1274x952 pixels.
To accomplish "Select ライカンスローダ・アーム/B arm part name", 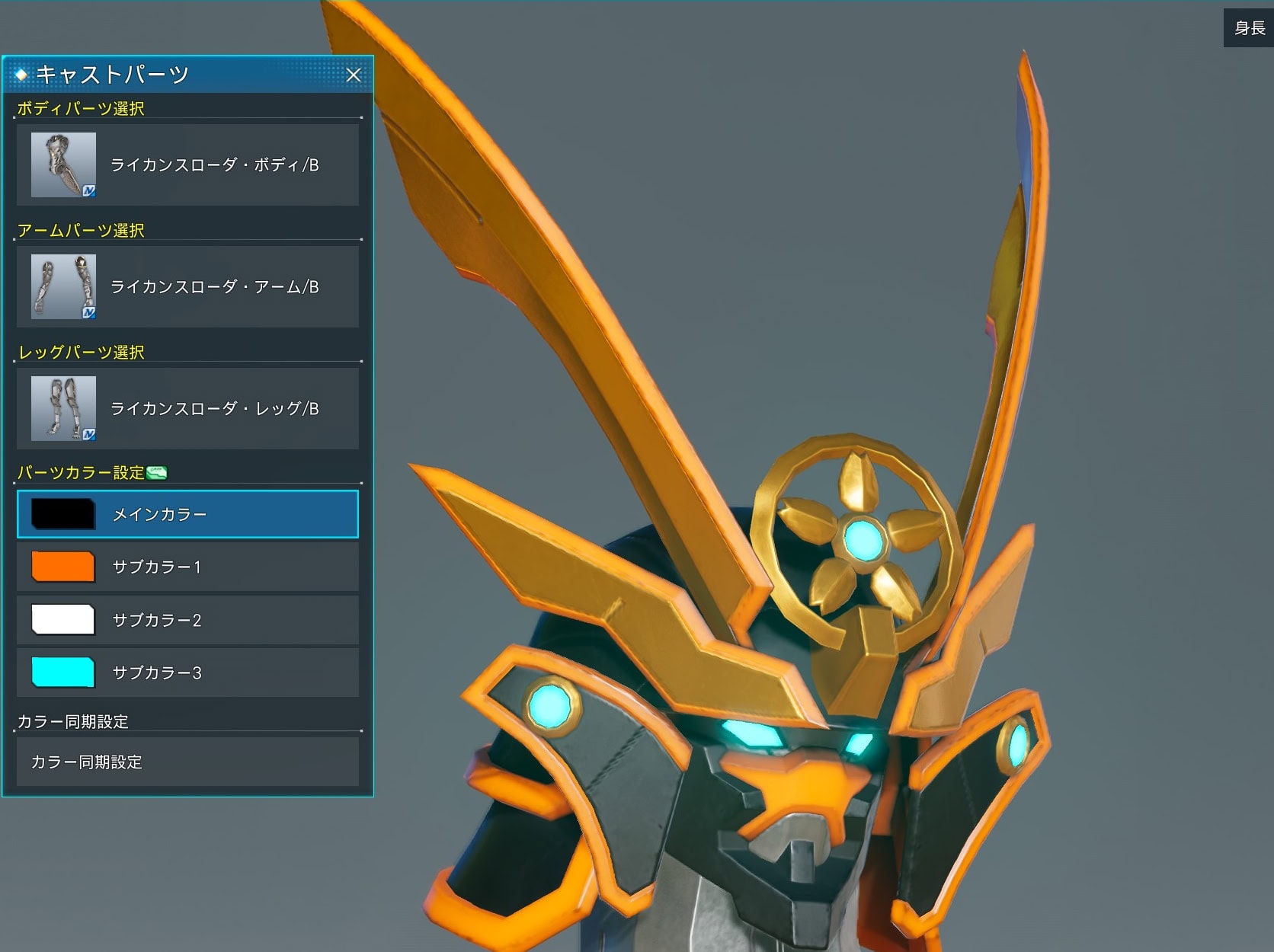I will click(x=214, y=286).
